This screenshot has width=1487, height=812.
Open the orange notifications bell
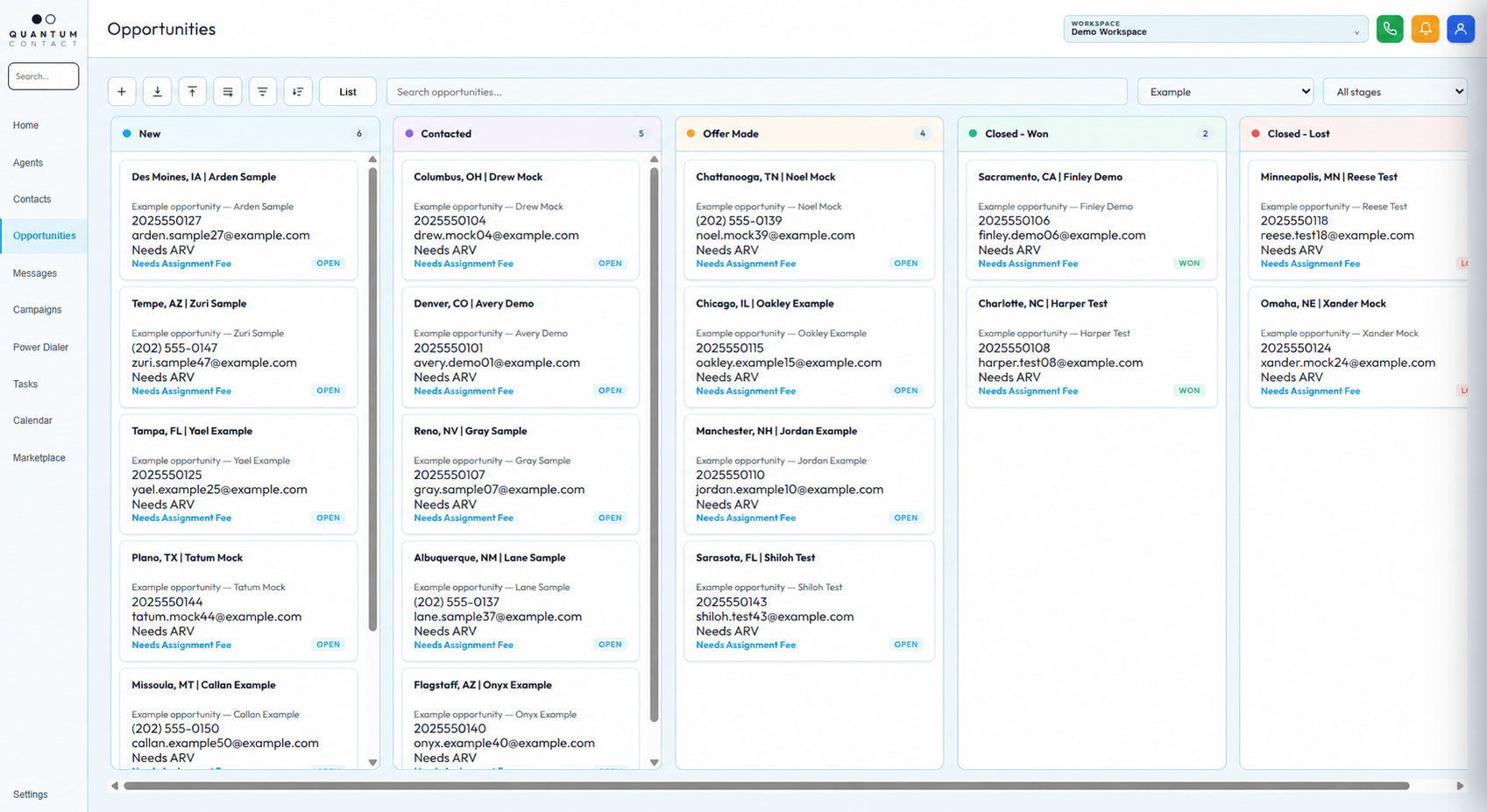tap(1425, 29)
